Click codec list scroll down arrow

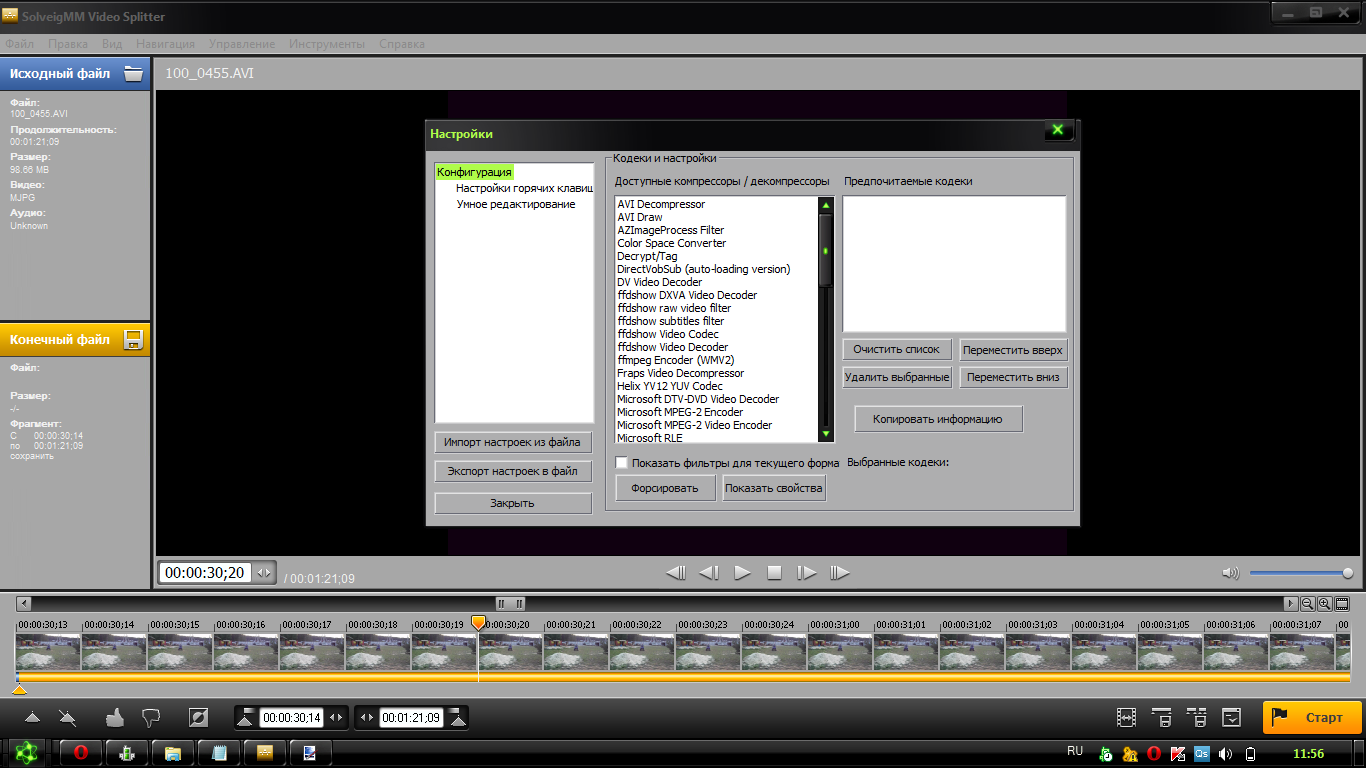(826, 434)
